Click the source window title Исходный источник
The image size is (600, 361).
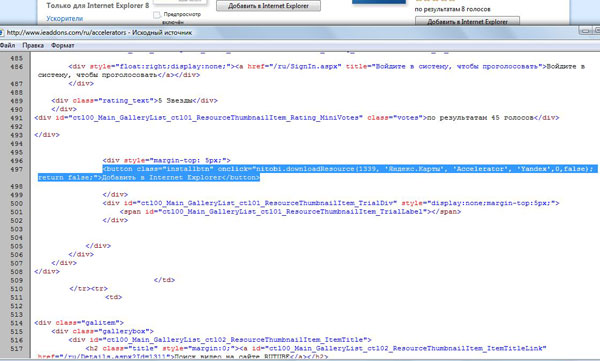point(162,33)
